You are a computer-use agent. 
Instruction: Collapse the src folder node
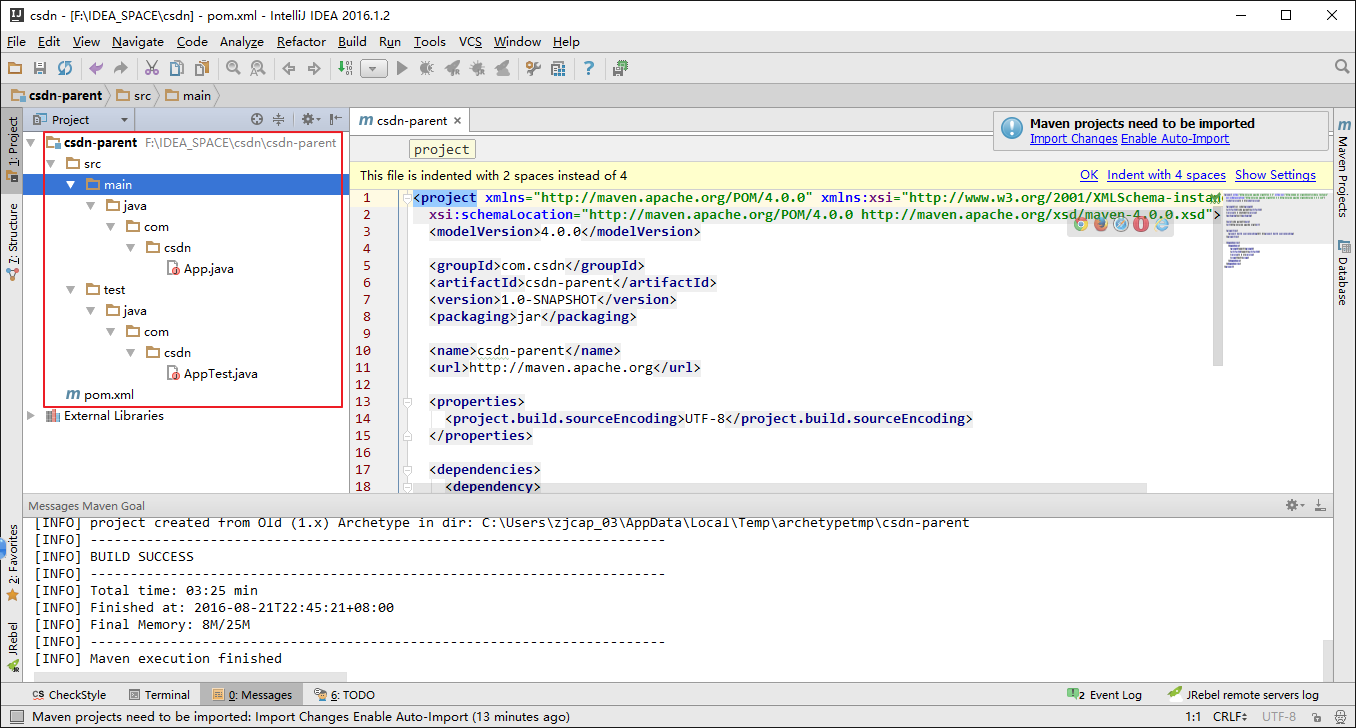(x=51, y=164)
